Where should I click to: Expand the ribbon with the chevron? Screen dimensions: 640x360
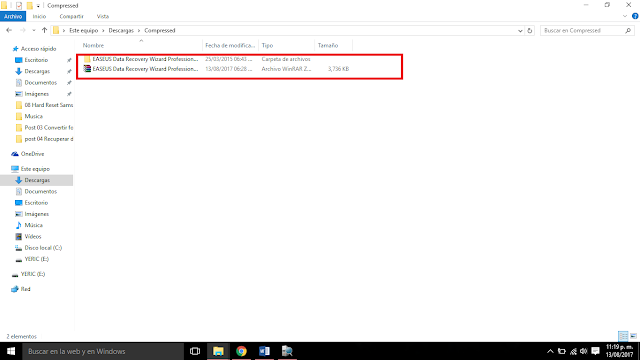[625, 16]
